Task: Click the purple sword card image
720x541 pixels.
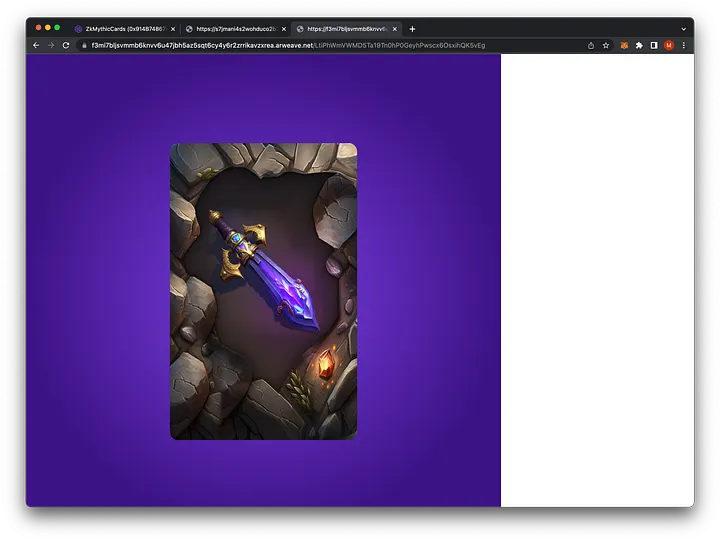Action: [x=263, y=270]
